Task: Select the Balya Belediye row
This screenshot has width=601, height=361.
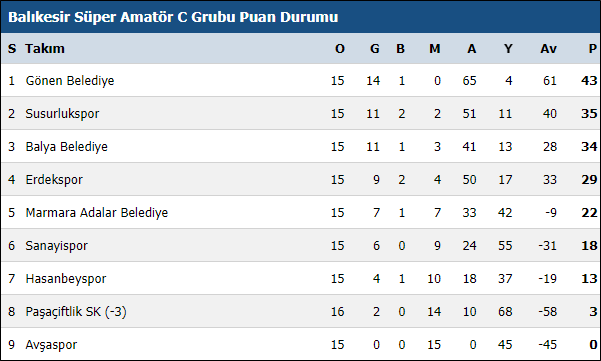Action: [x=300, y=146]
